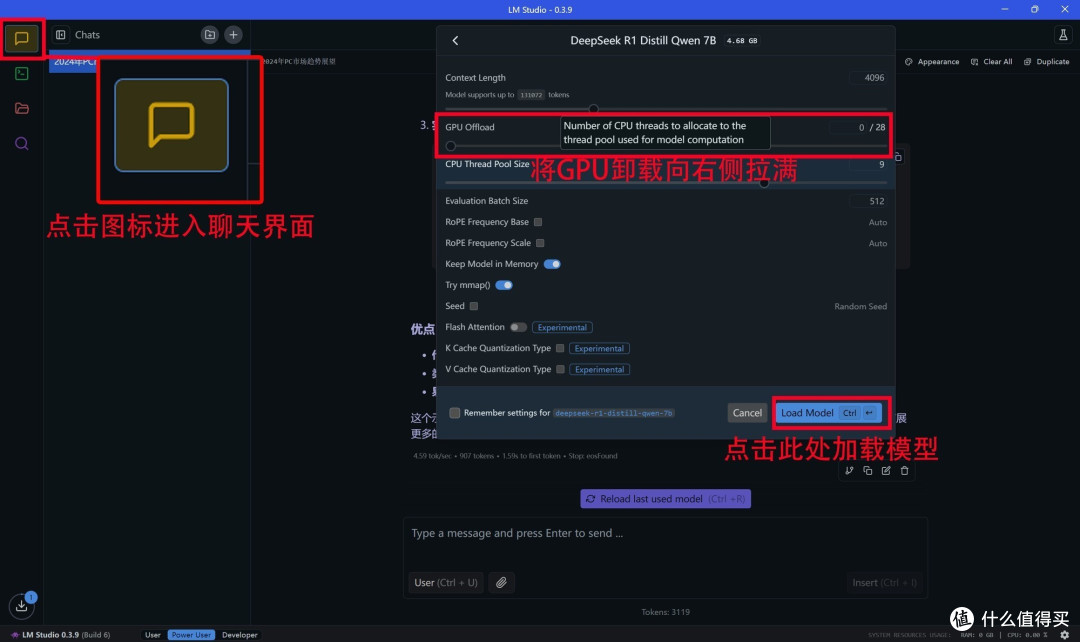Open settings gear in the status bar

(x=1065, y=634)
